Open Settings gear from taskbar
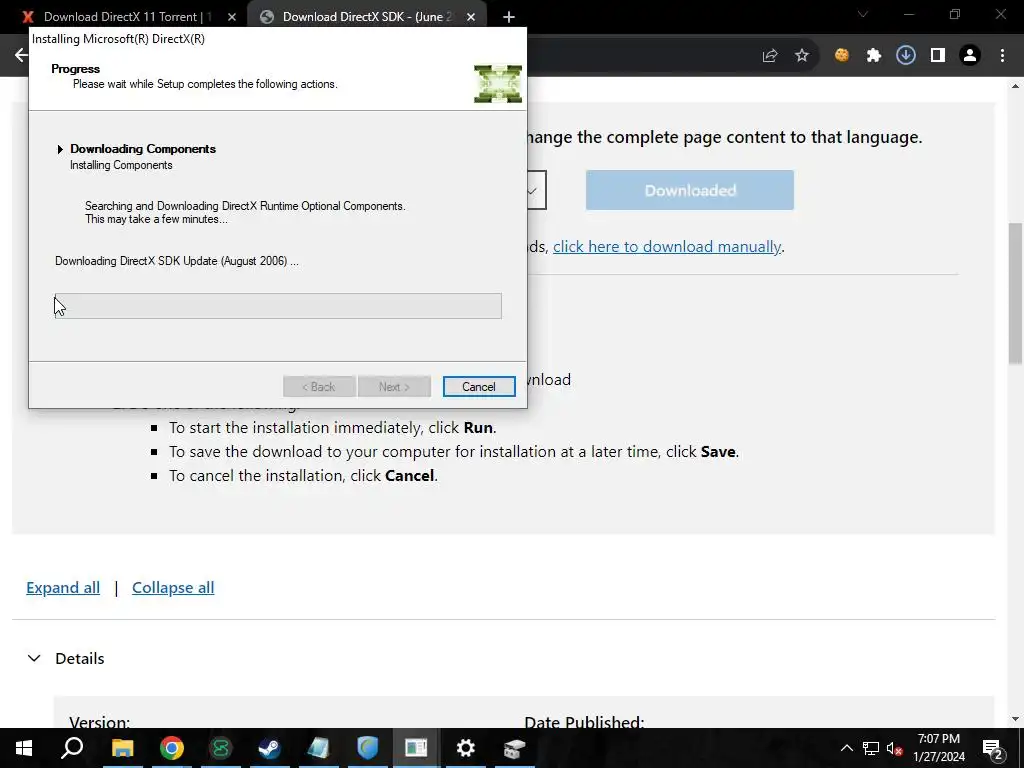 [x=466, y=748]
